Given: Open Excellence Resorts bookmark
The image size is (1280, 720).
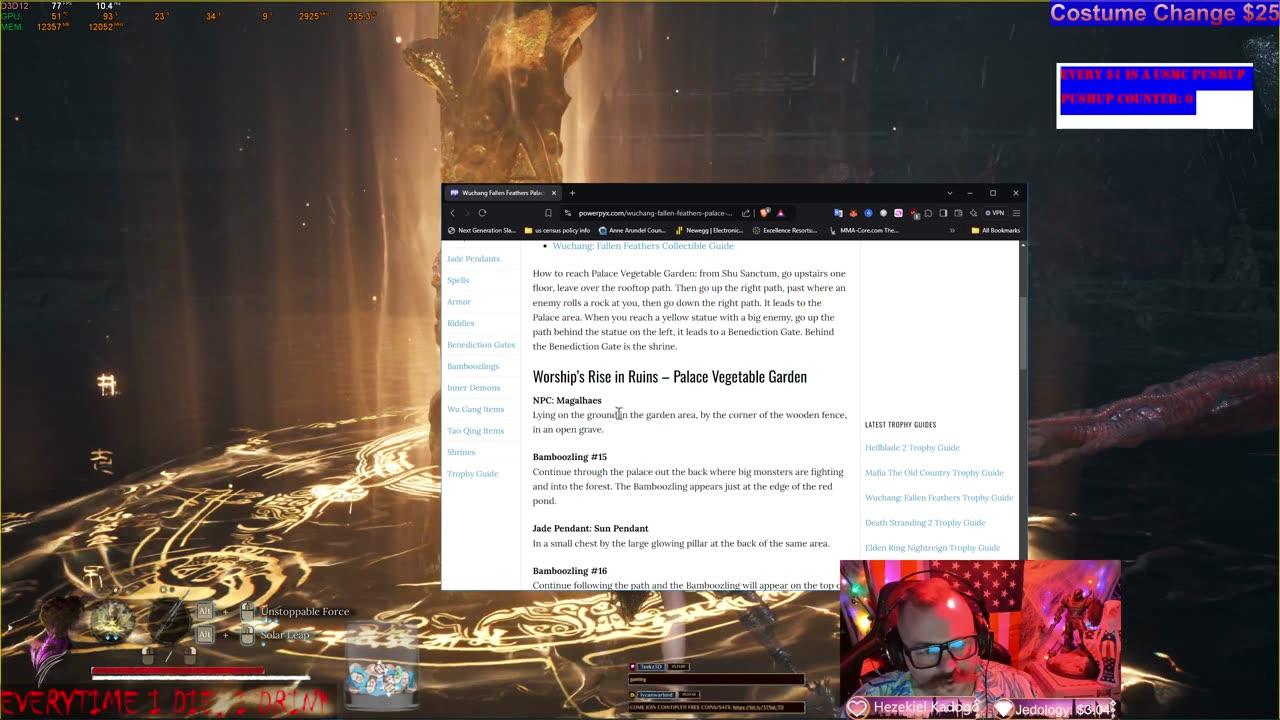Looking at the screenshot, I should [x=785, y=230].
